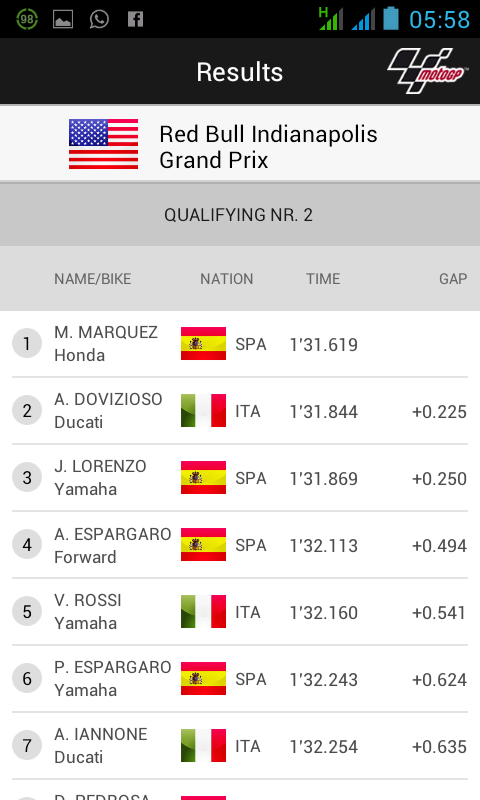The width and height of the screenshot is (480, 800).
Task: Tap the gallery image notification icon
Action: pyautogui.click(x=63, y=19)
